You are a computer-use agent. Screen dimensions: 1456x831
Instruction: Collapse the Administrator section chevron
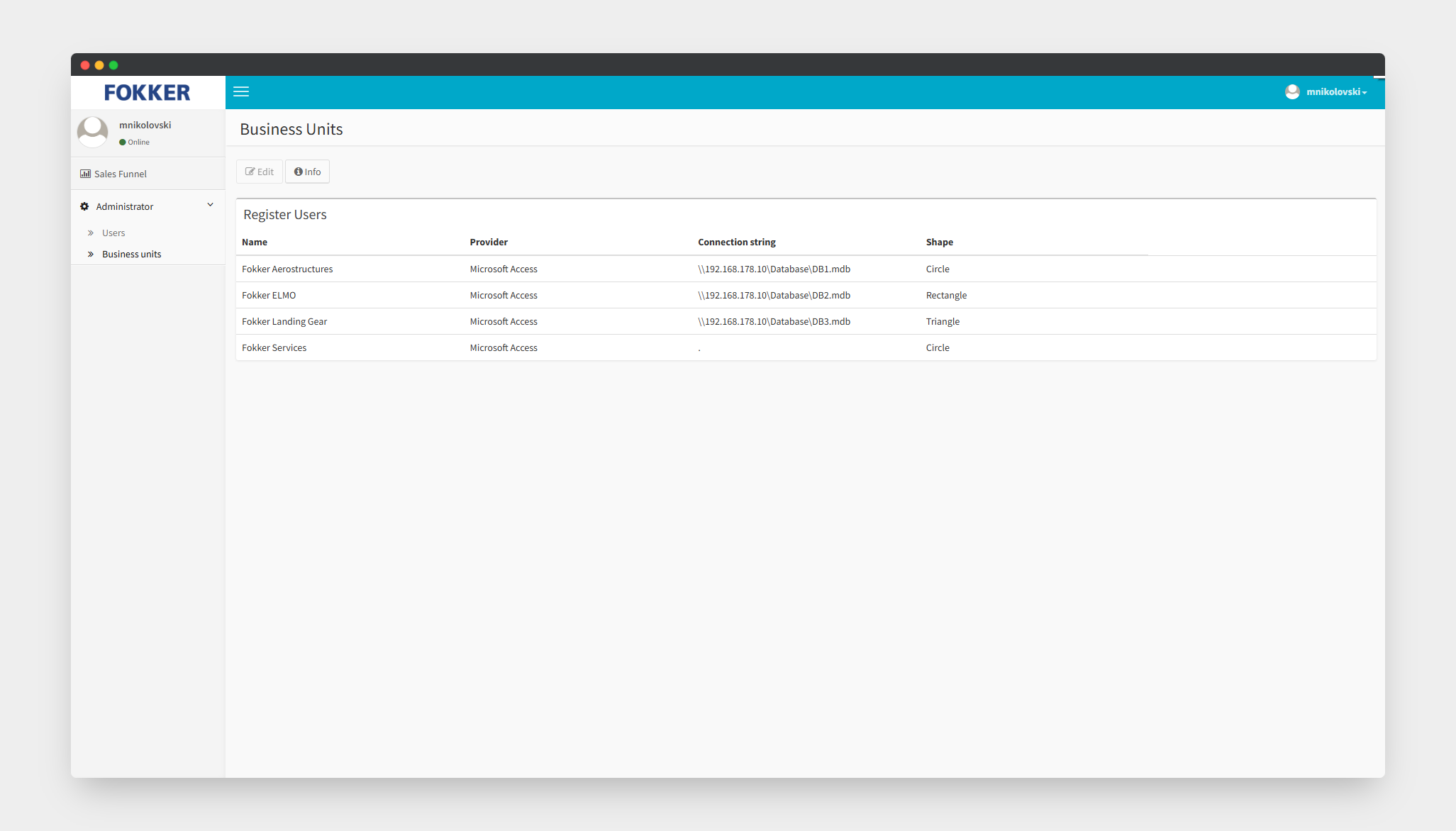(210, 205)
